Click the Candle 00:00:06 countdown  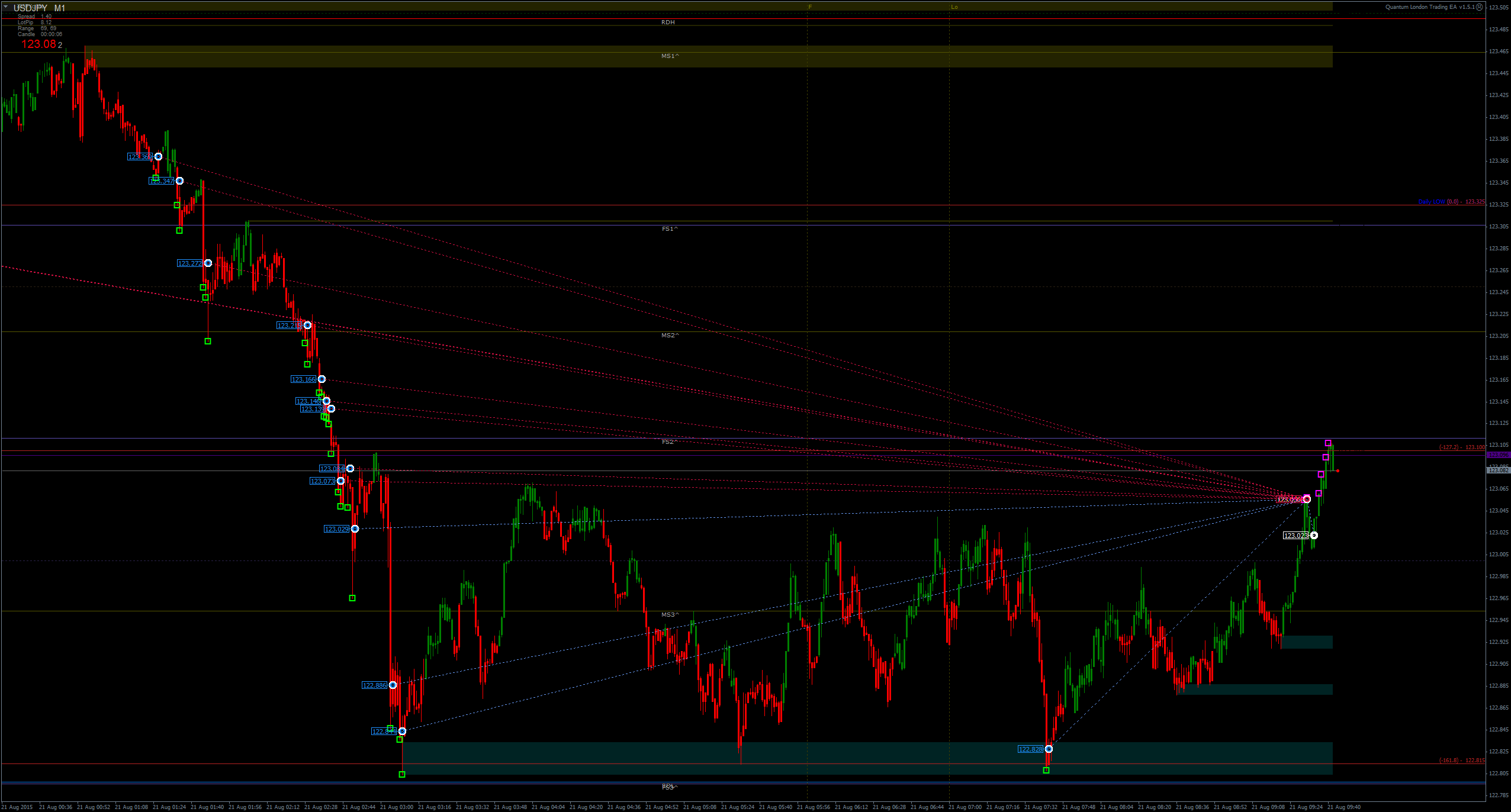coord(40,34)
